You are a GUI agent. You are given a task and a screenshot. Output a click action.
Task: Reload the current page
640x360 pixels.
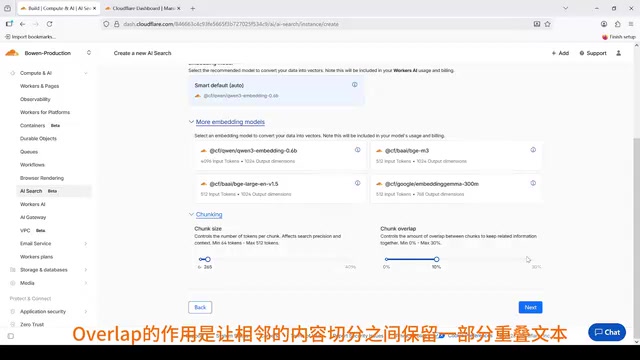pos(49,24)
